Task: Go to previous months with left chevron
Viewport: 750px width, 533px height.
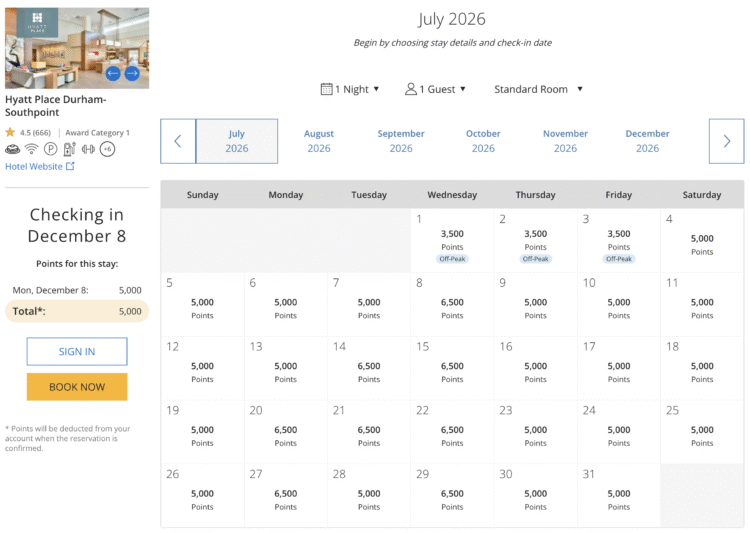Action: pyautogui.click(x=178, y=141)
